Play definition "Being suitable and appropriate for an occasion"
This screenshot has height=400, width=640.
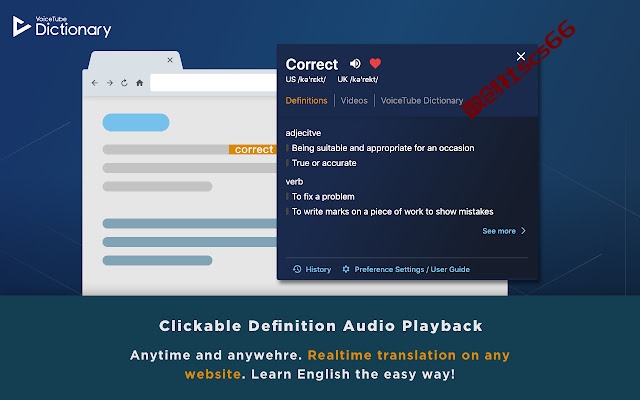pyautogui.click(x=383, y=148)
